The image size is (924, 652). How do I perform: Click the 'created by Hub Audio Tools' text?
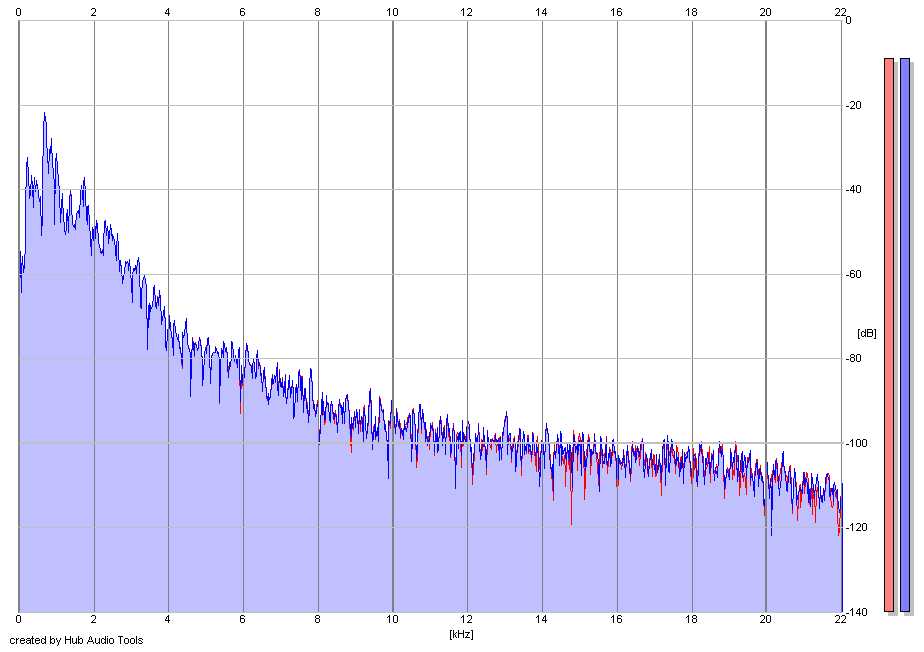[76, 640]
